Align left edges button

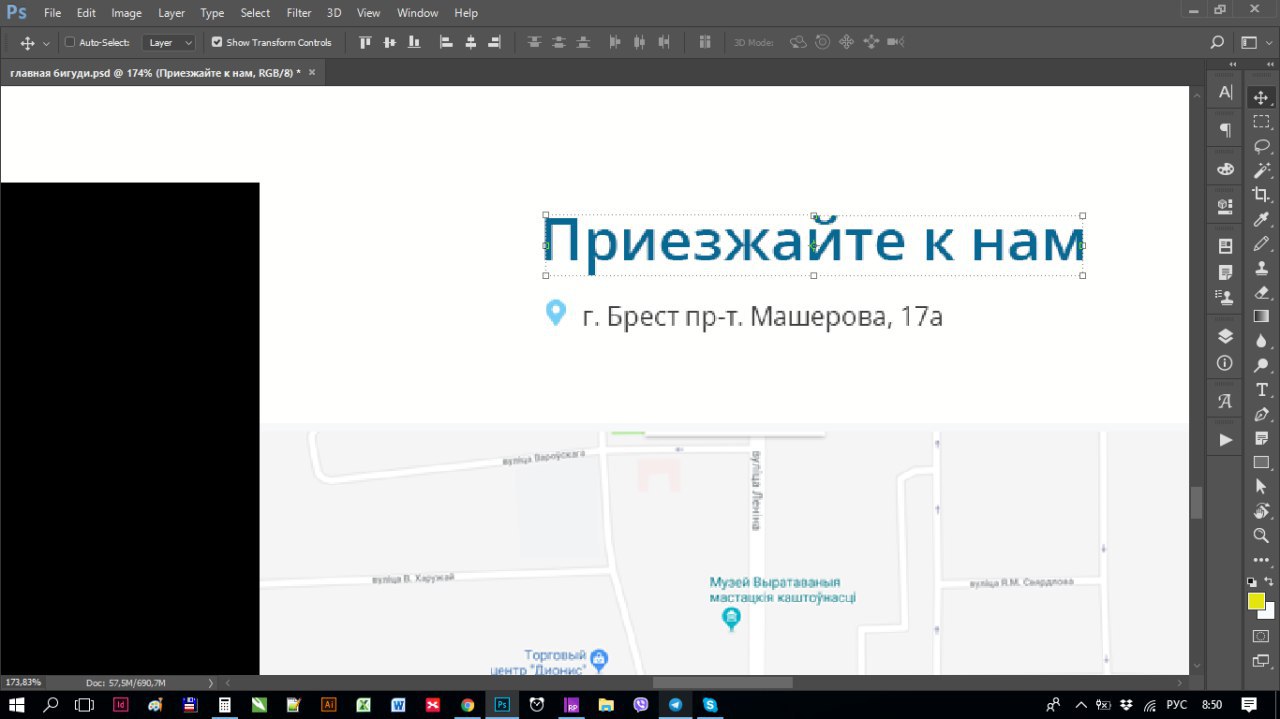tap(446, 43)
